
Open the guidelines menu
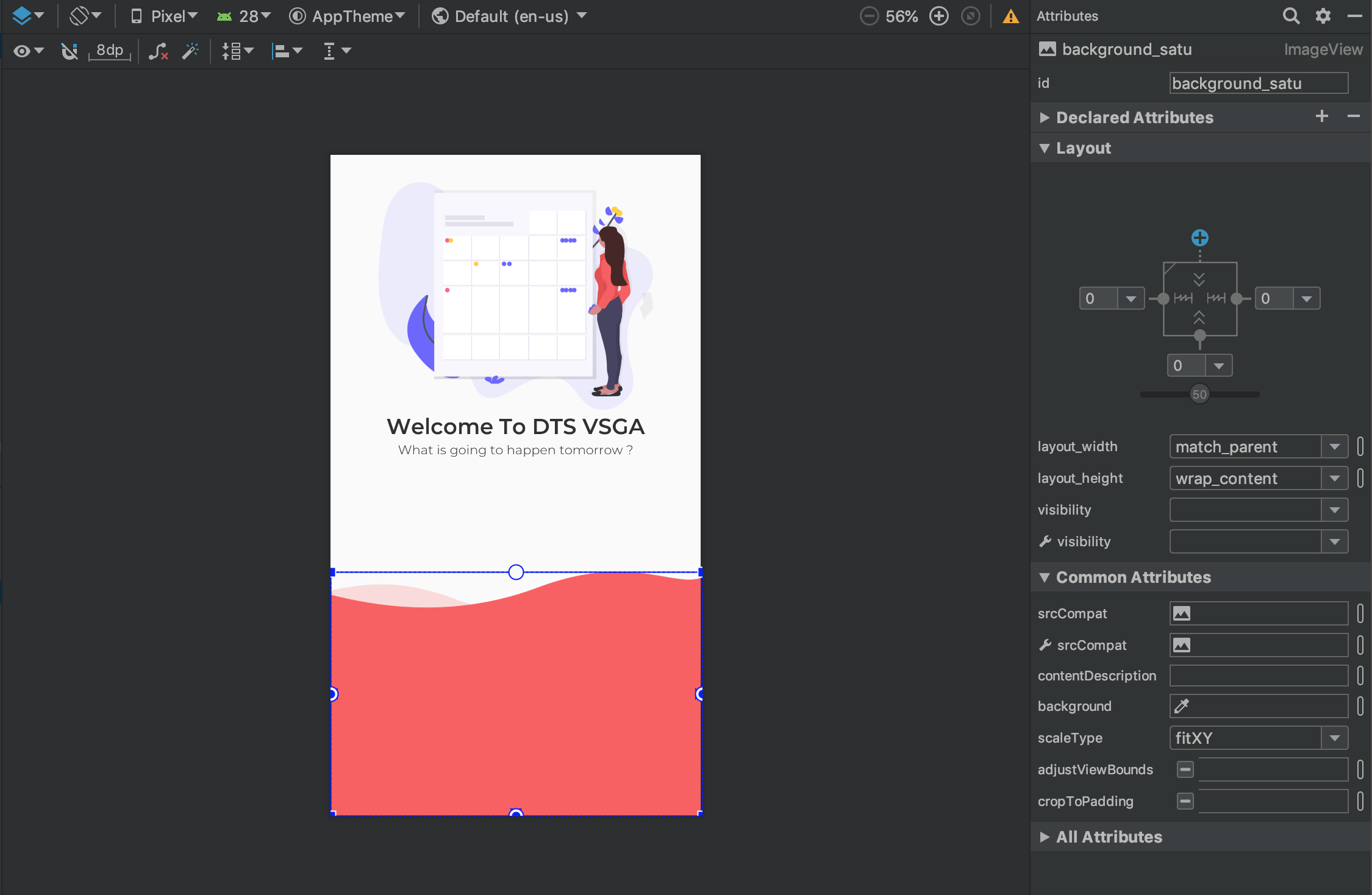tap(337, 51)
